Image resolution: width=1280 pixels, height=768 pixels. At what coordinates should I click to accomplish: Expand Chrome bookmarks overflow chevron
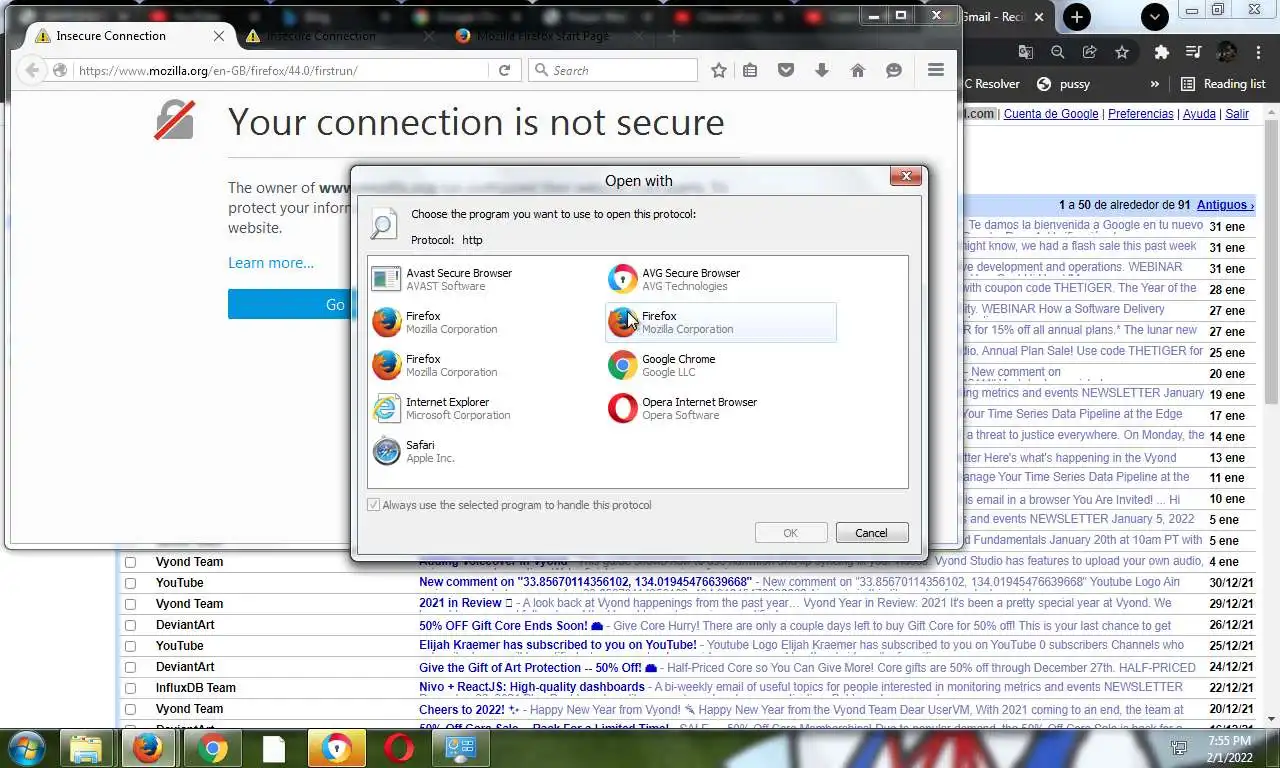[x=1154, y=84]
